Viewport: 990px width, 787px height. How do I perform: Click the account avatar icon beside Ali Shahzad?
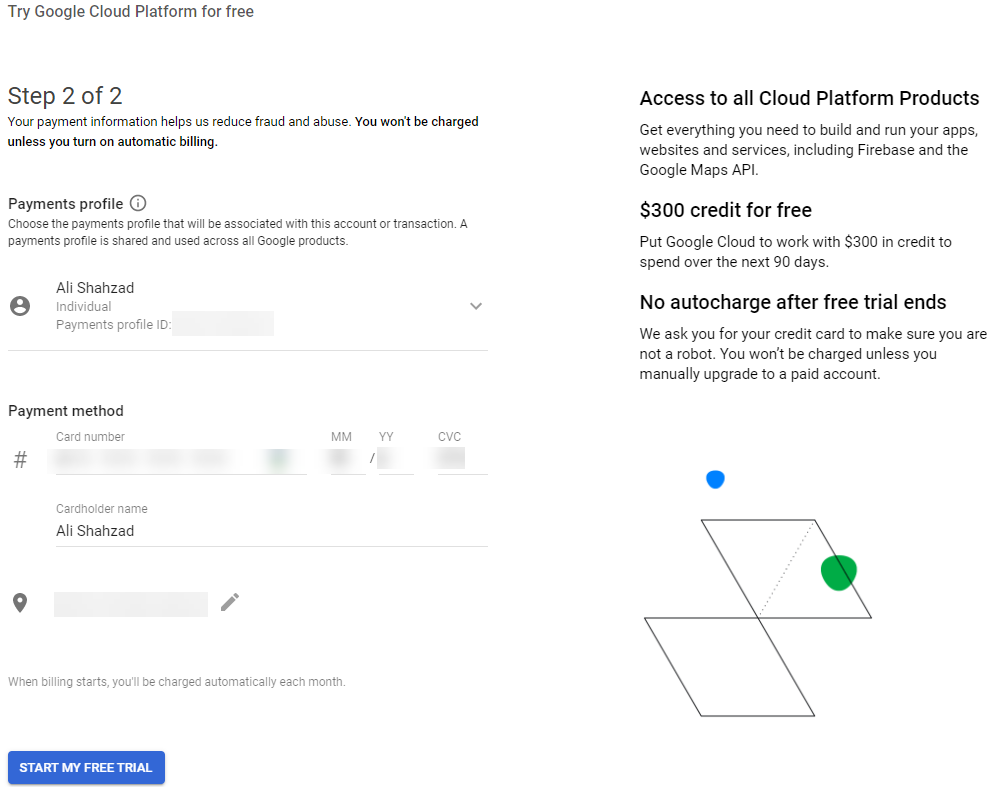20,306
